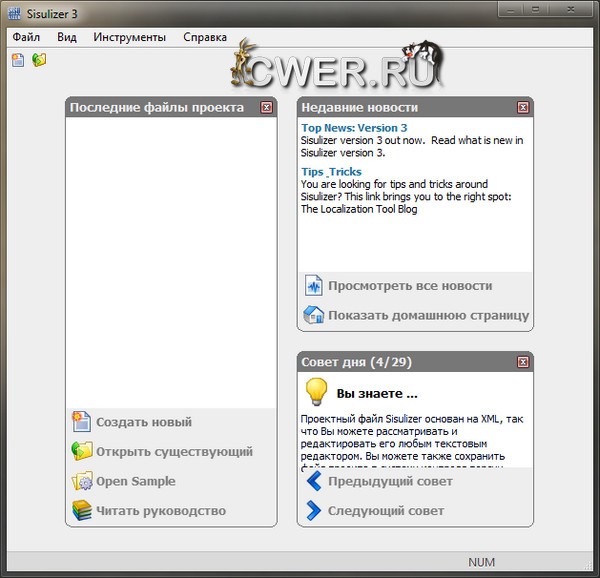
Task: Click the new project toolbar icon
Action: coord(18,60)
